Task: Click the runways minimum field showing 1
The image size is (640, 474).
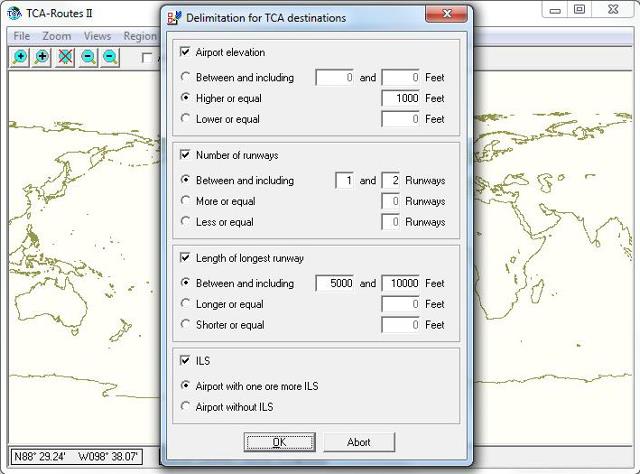Action: 344,180
